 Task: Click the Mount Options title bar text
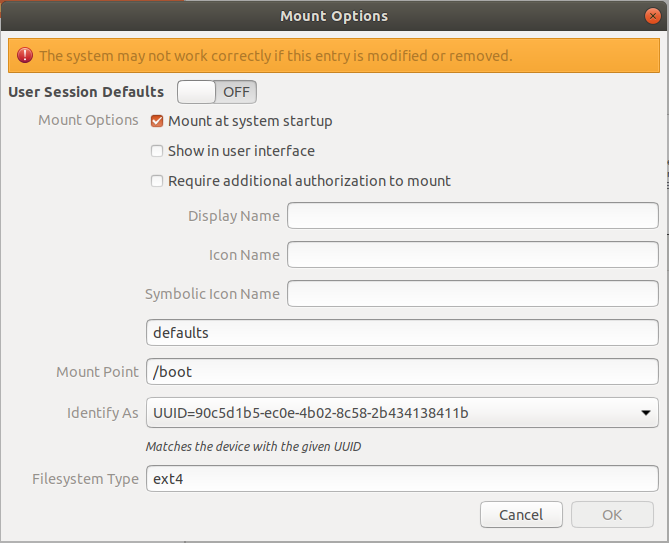pos(334,16)
